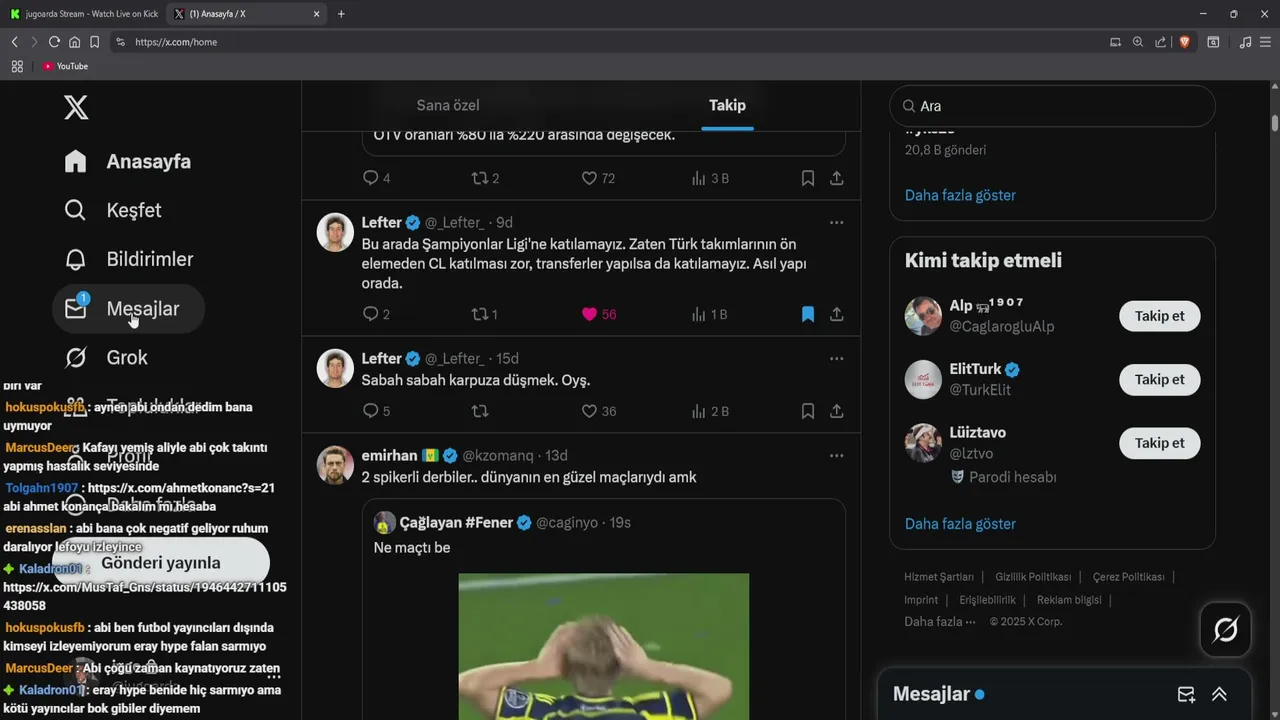Screen dimensions: 1280x720
Task: Open Mesajlar in sidebar
Action: point(128,308)
